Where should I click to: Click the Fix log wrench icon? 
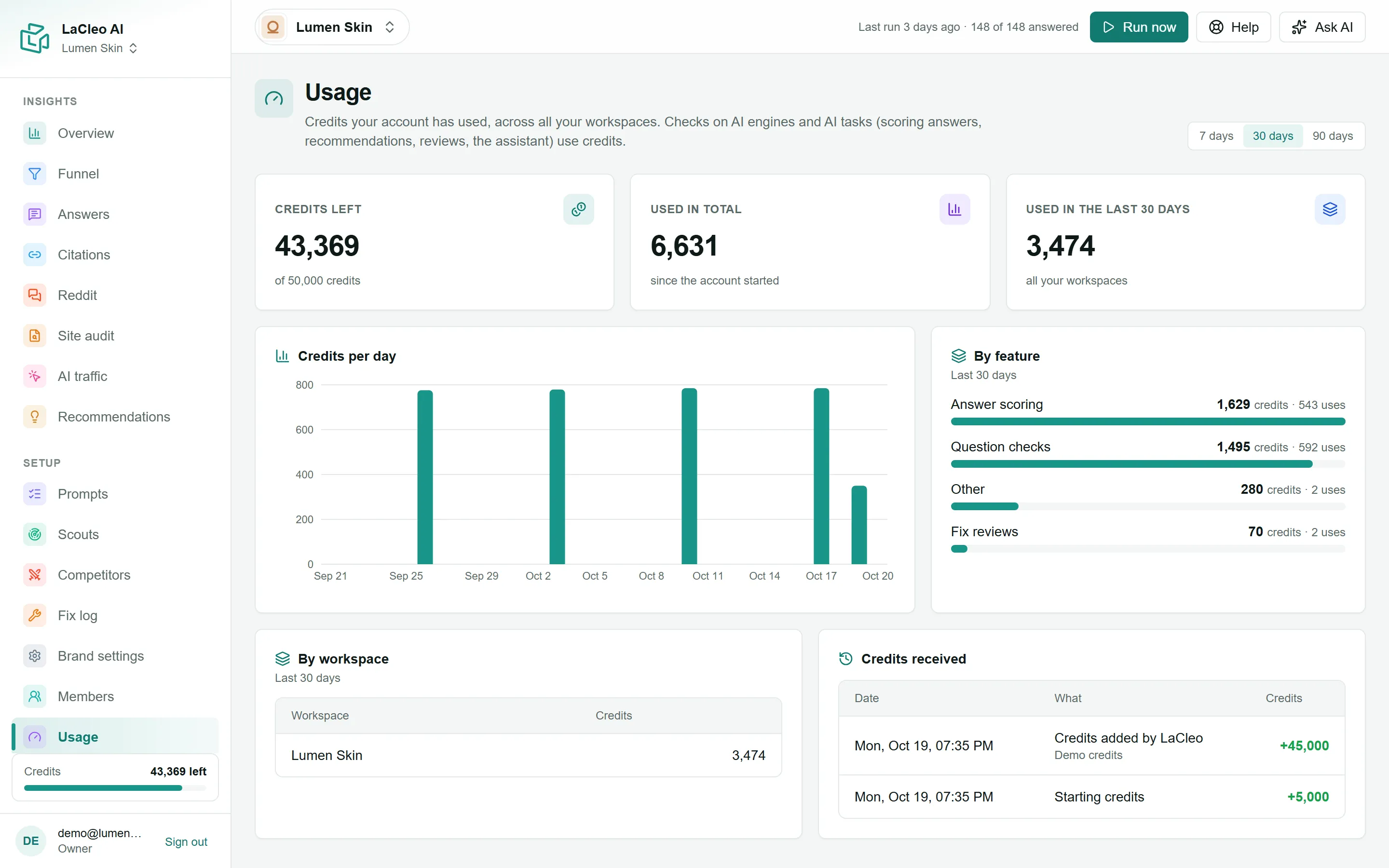point(34,615)
